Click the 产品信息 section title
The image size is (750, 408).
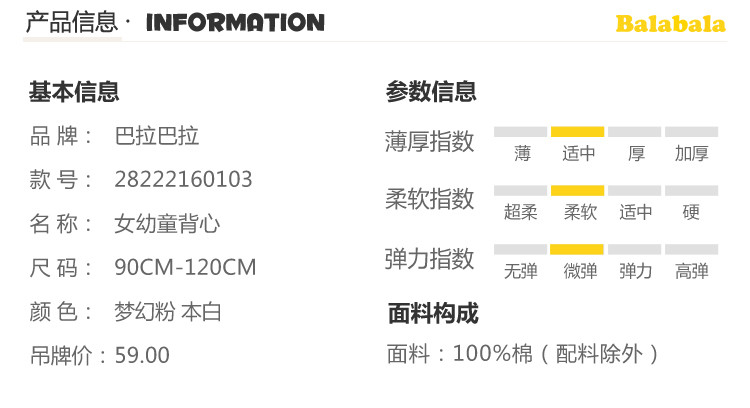pyautogui.click(x=70, y=23)
